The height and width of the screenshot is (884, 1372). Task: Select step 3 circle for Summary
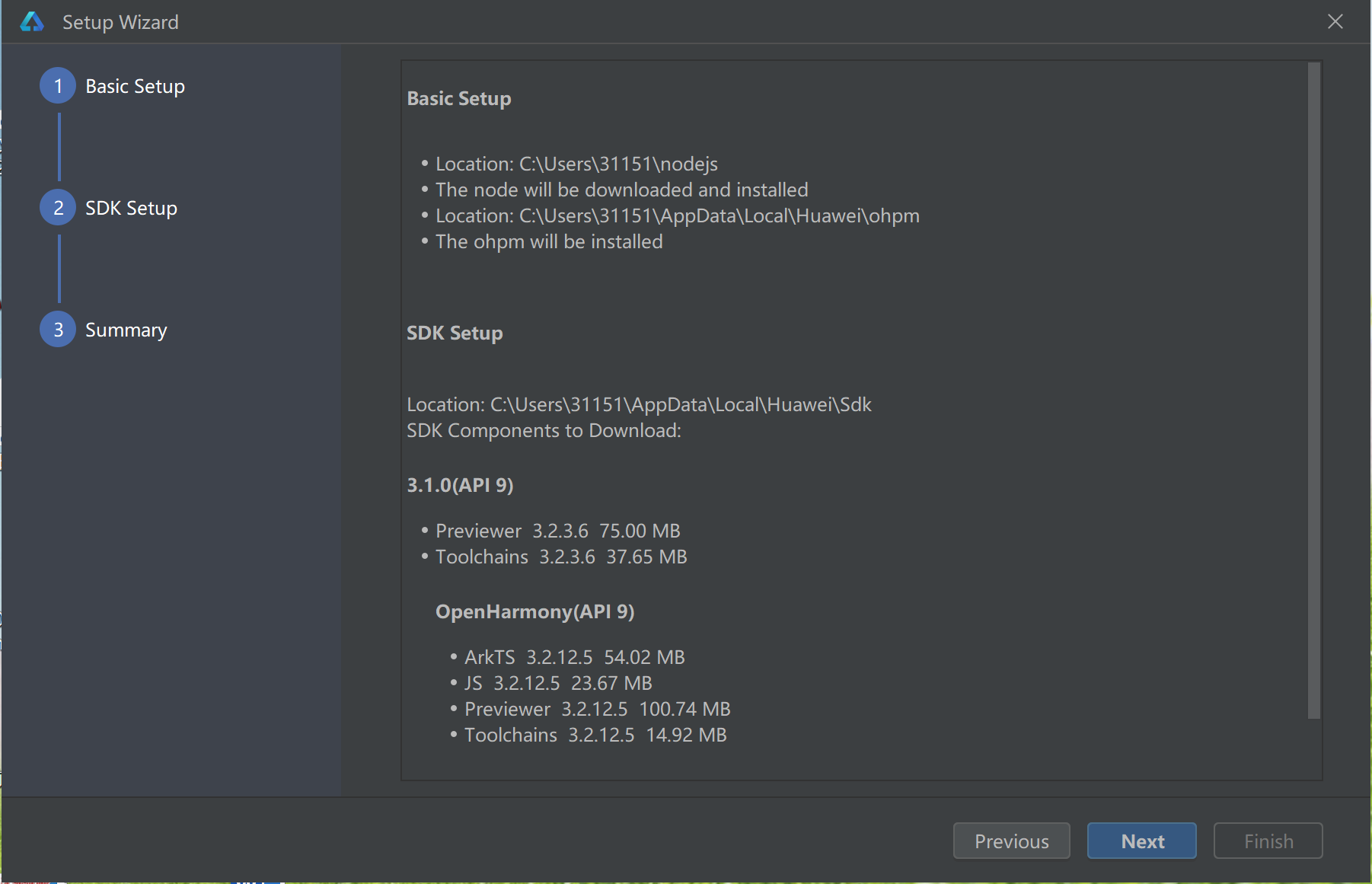coord(58,330)
